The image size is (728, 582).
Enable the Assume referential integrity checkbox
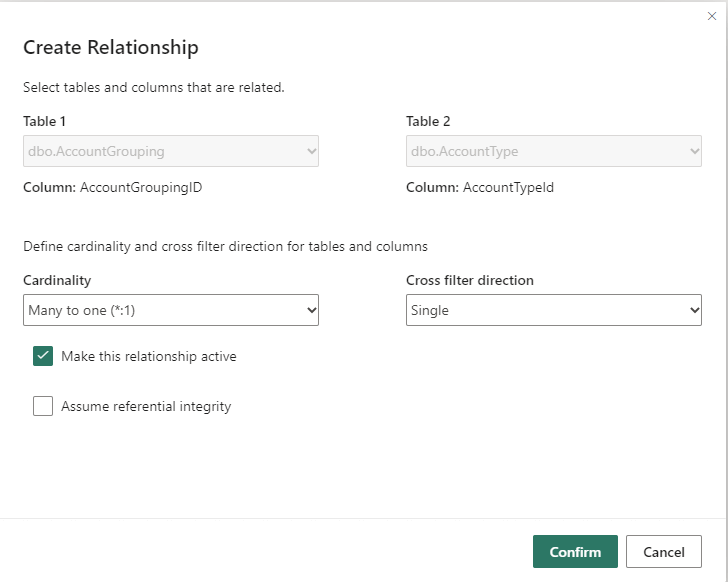coord(43,406)
